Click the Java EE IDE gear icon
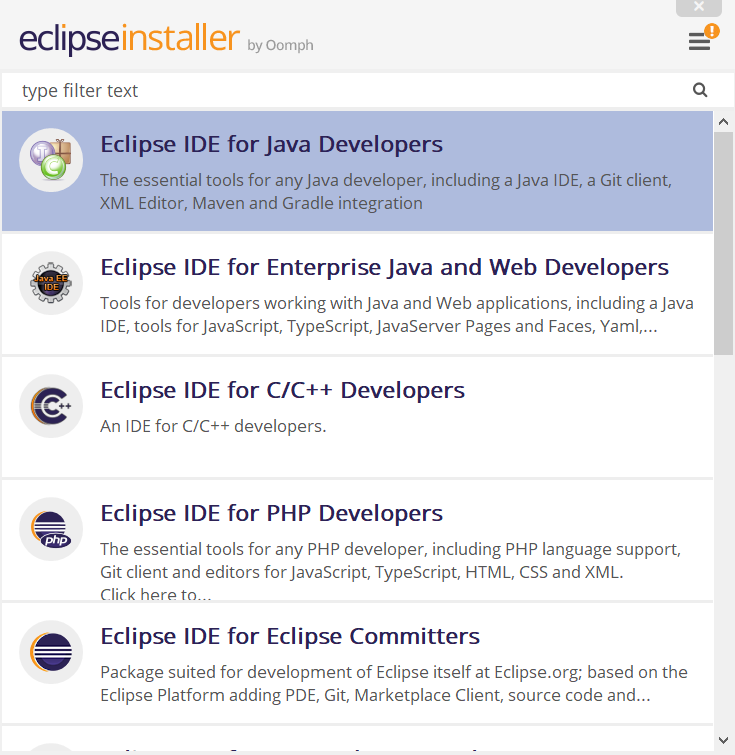The width and height of the screenshot is (735, 755). (51, 283)
